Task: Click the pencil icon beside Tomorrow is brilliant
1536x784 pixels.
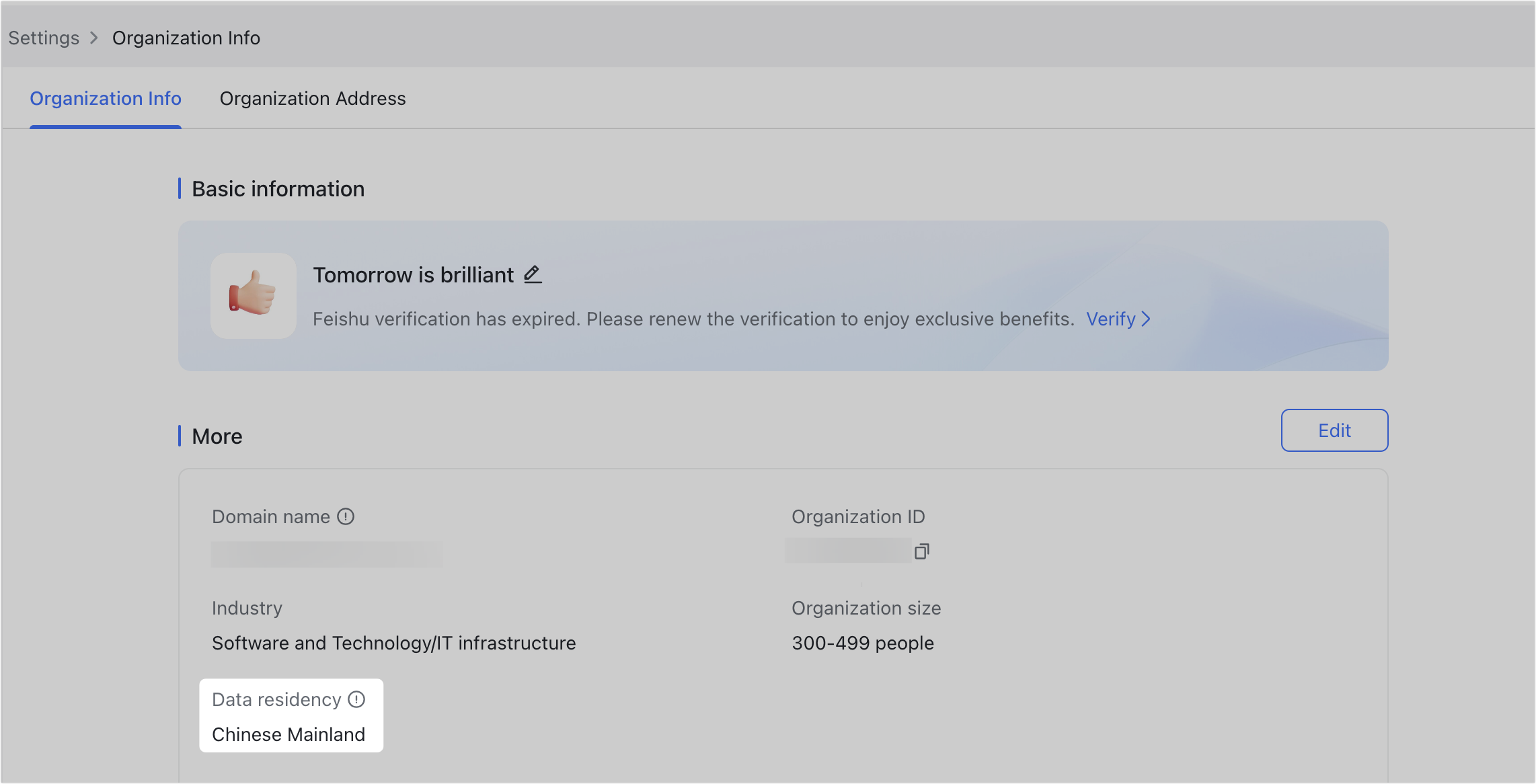Action: pyautogui.click(x=533, y=274)
